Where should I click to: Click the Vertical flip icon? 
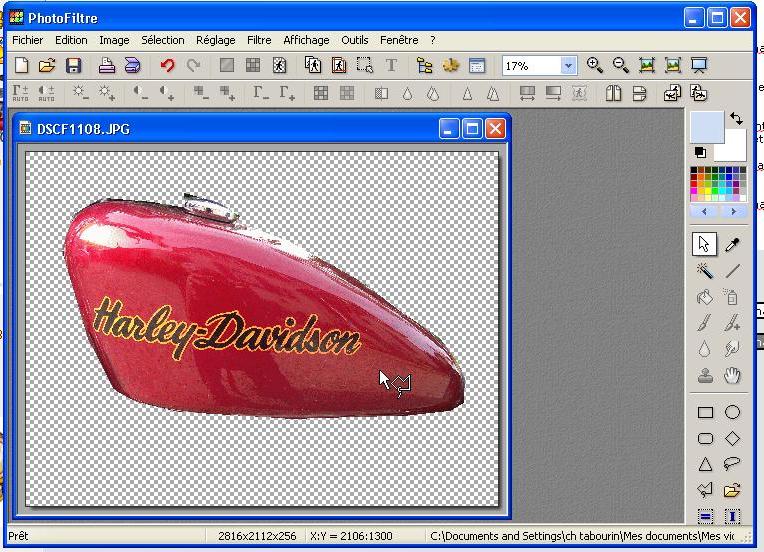click(639, 93)
